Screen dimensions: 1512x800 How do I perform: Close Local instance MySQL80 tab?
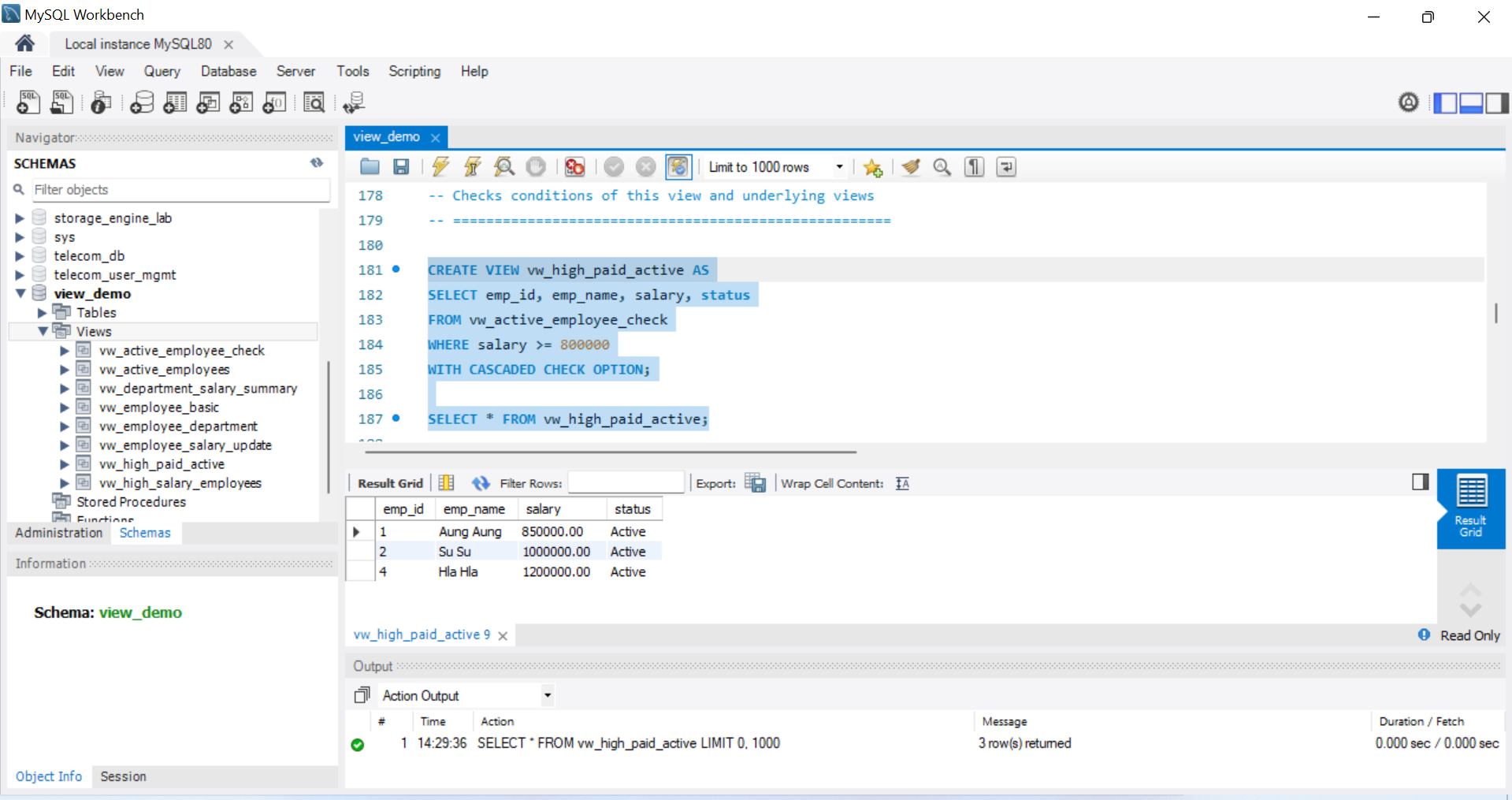tap(228, 44)
